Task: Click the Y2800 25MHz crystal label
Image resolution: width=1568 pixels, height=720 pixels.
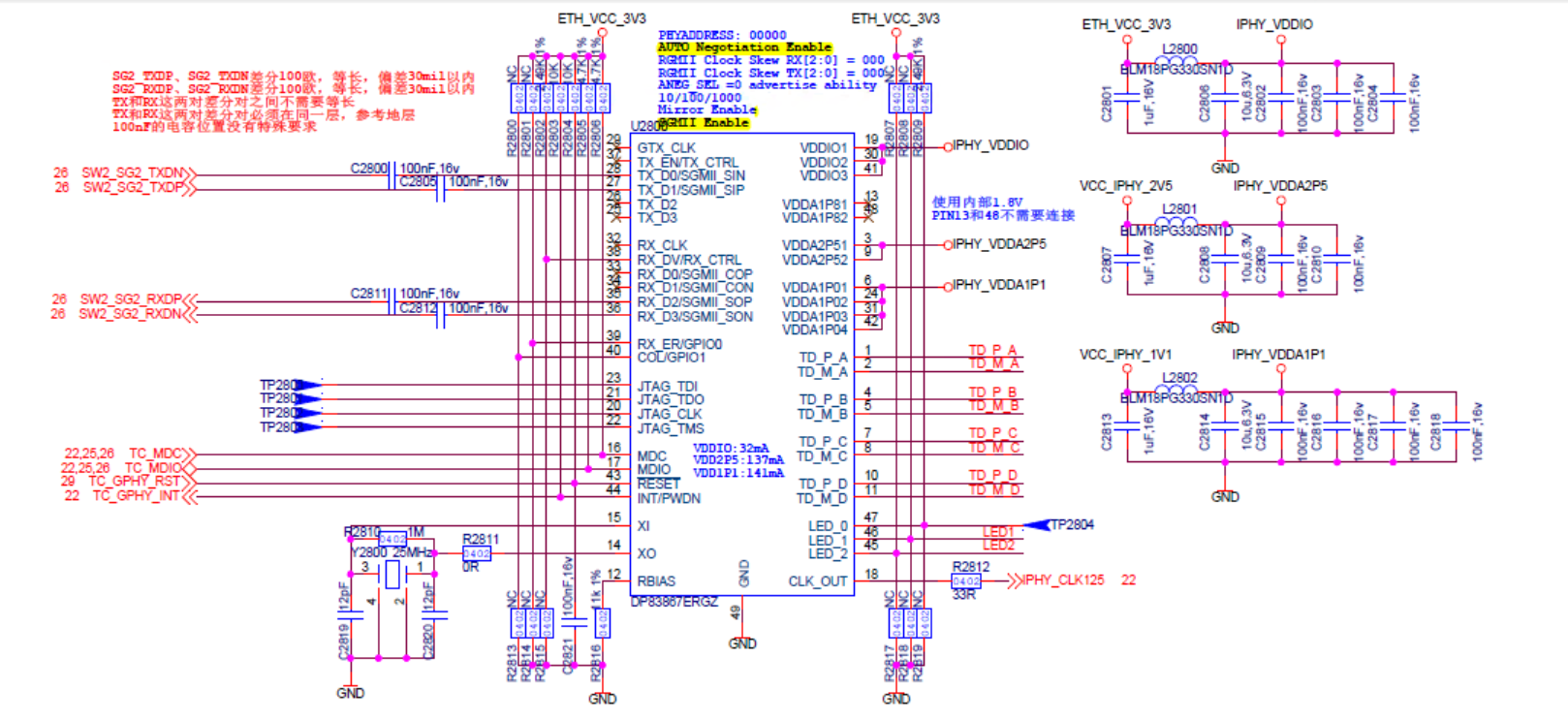Action: 392,552
